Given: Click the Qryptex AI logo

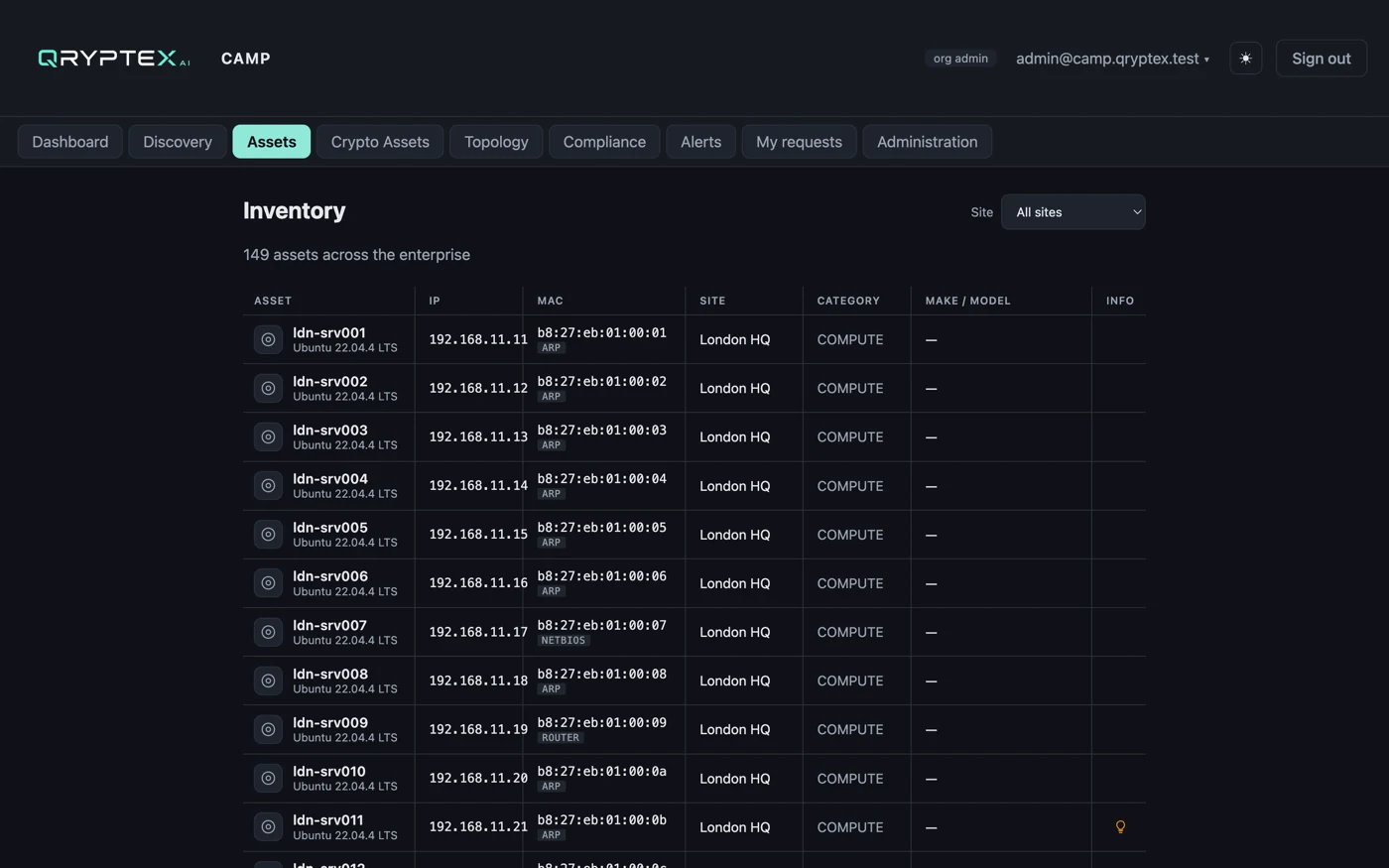Looking at the screenshot, I should [x=114, y=59].
